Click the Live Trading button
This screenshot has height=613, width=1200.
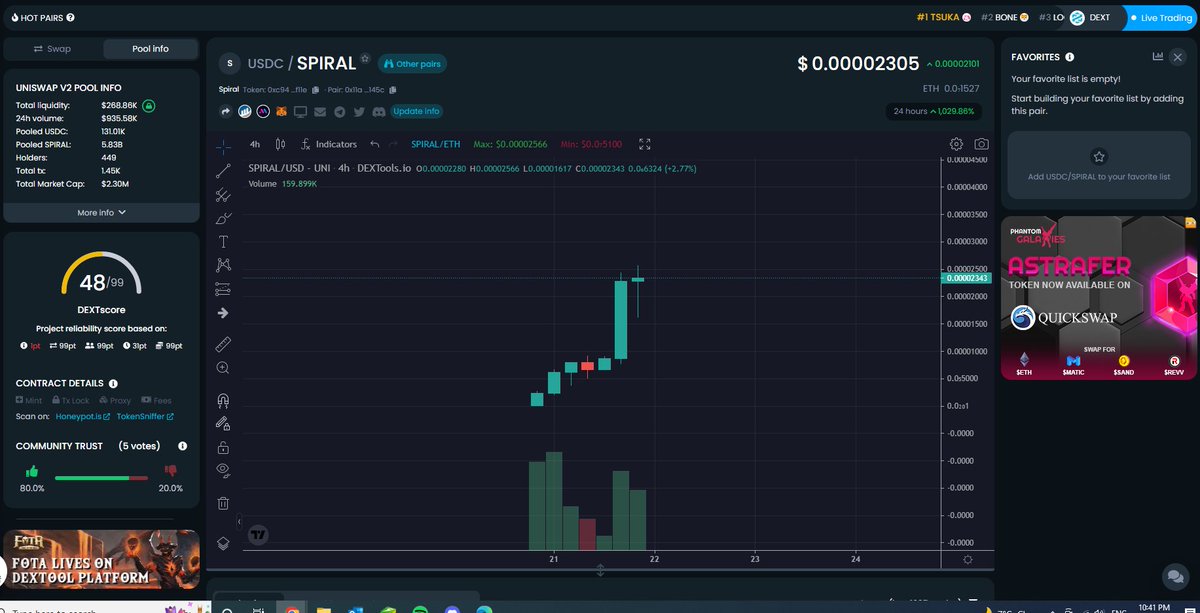point(1160,18)
